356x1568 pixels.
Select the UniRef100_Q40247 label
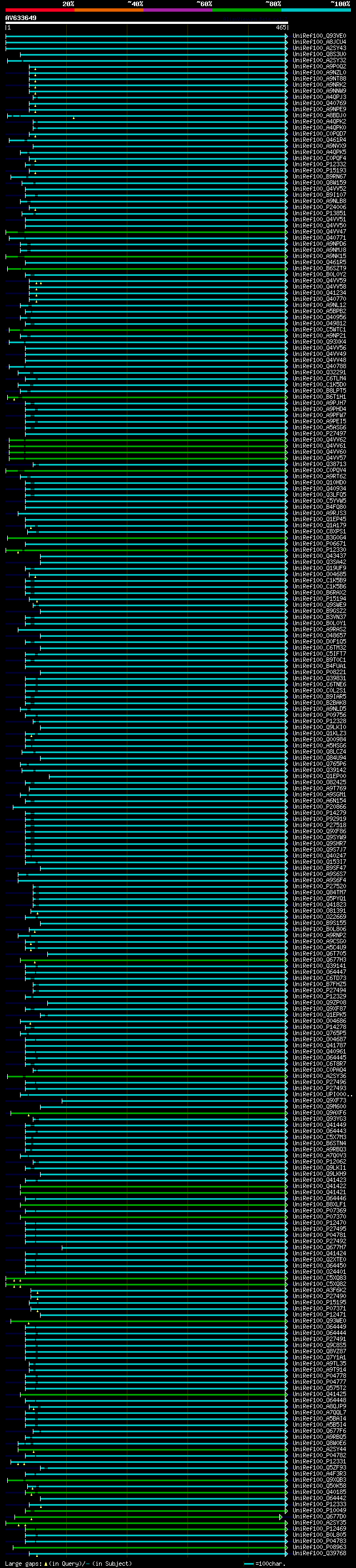[319, 856]
